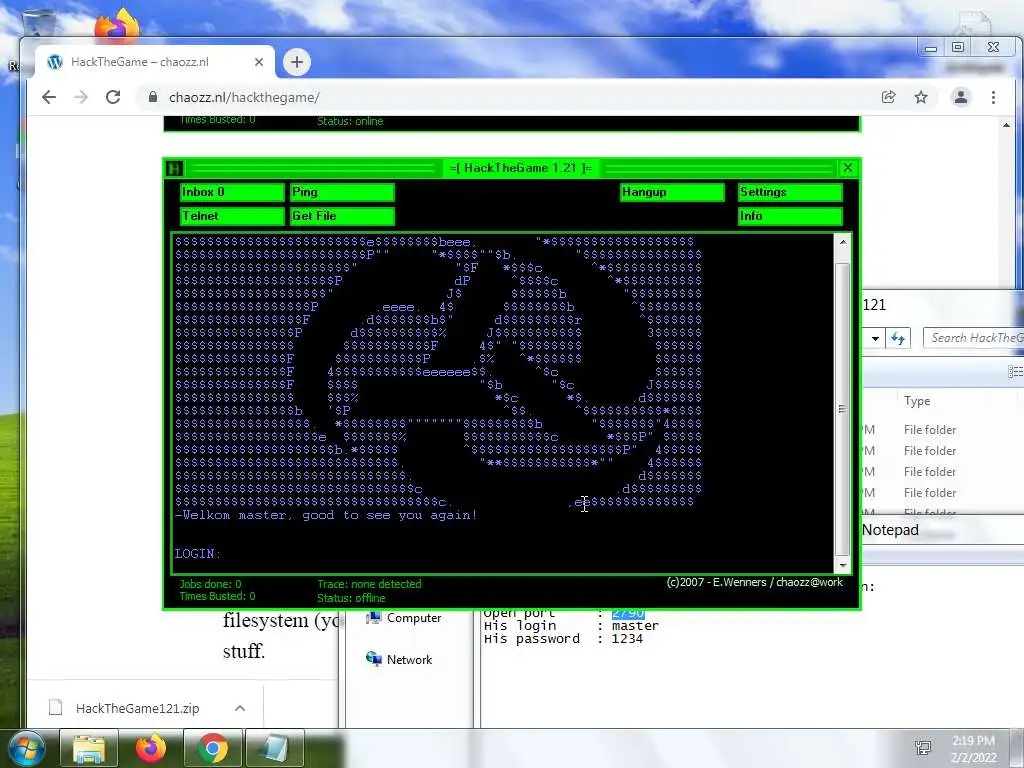Open the Chrome three-dot menu
This screenshot has height=768, width=1024.
click(993, 97)
